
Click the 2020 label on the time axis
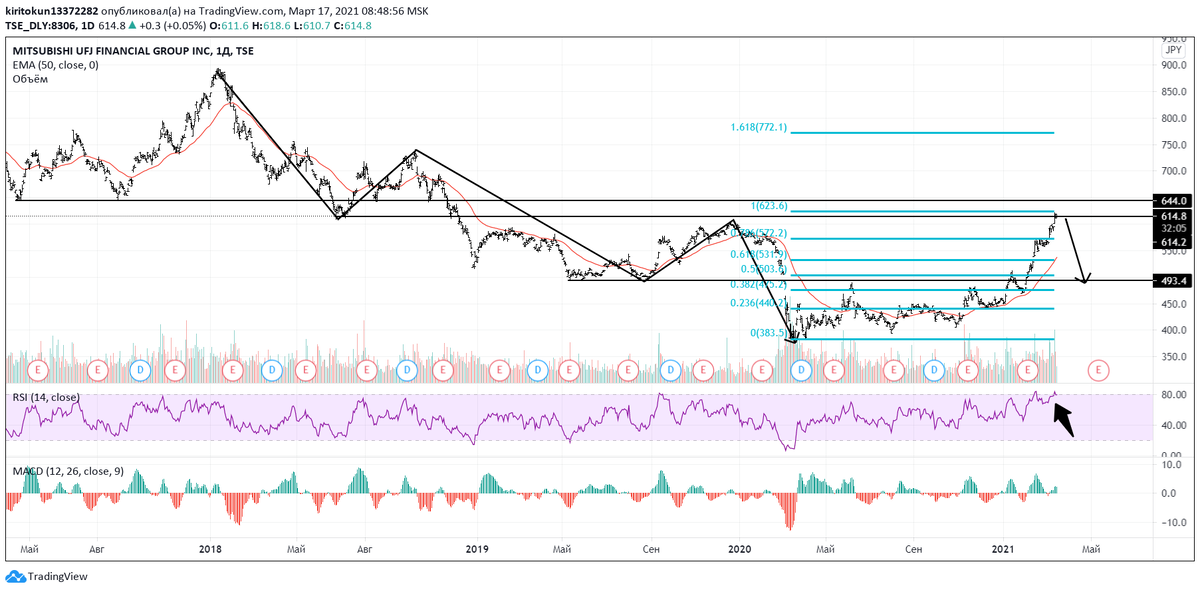click(740, 549)
